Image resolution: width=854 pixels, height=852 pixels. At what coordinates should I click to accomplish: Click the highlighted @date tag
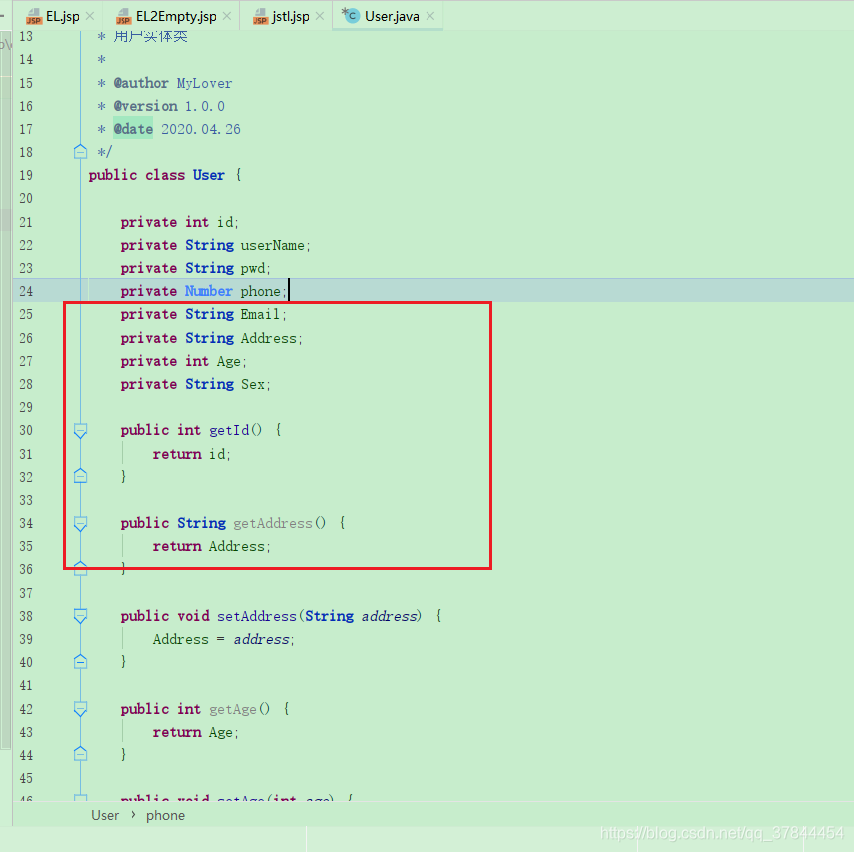[133, 129]
